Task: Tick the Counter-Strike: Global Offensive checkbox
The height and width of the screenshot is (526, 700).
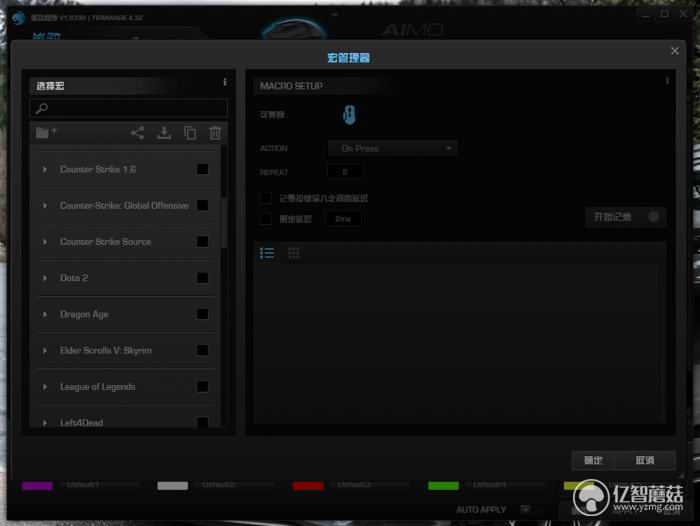Action: [x=202, y=205]
